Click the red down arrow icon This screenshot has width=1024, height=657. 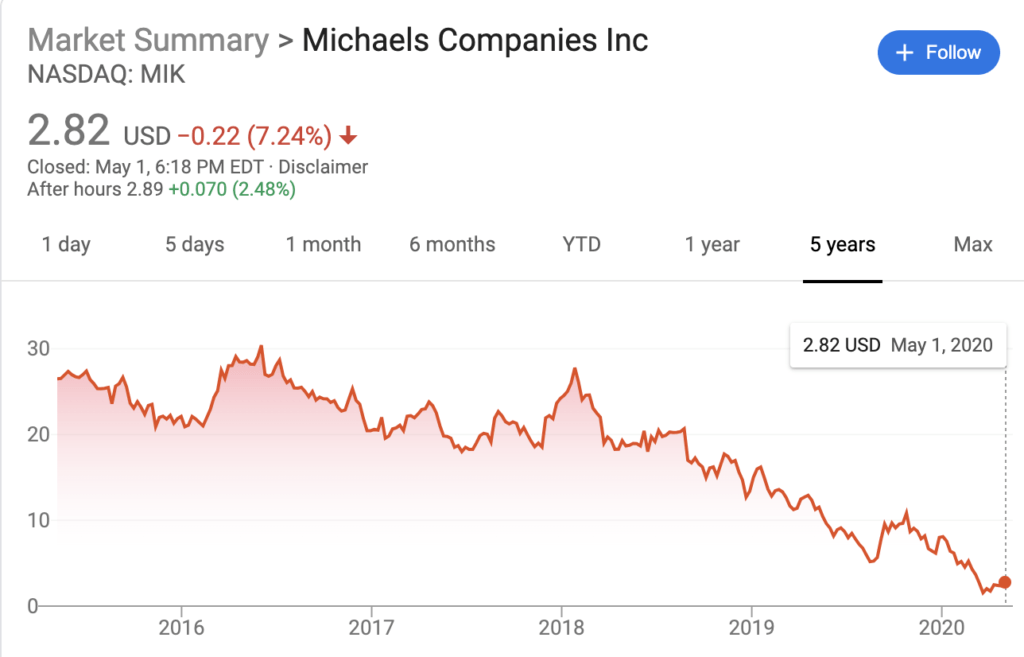point(349,134)
